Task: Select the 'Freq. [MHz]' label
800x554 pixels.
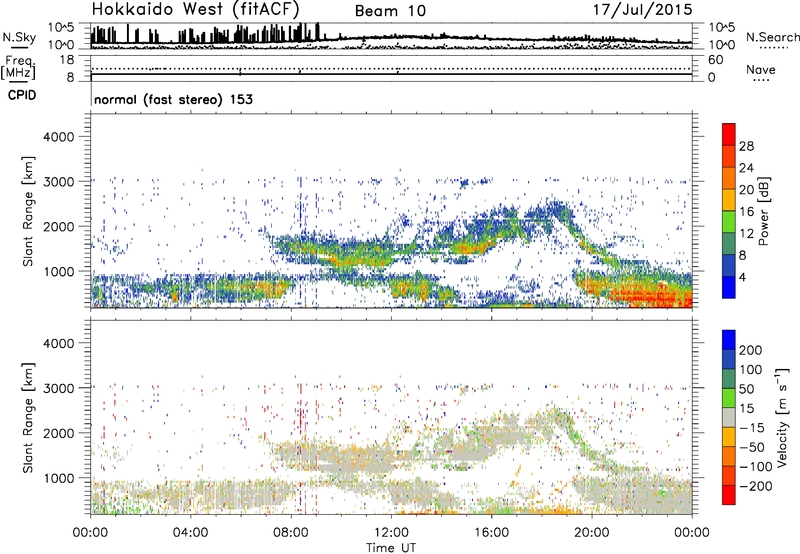Action: click(x=18, y=67)
